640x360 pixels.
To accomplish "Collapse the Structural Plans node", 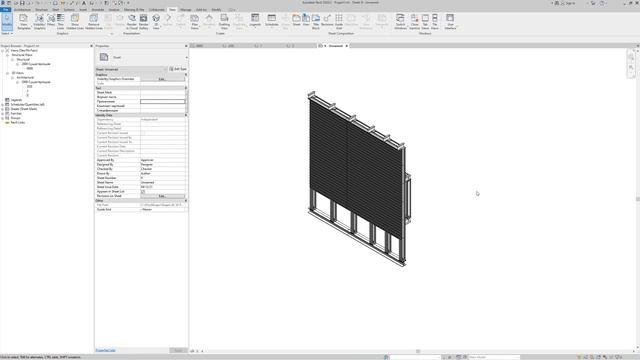I will (7, 55).
